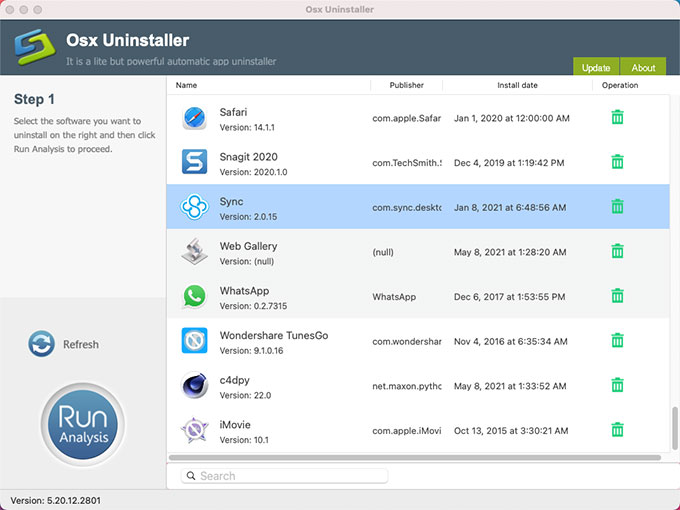
Task: Click the Wondershare TunesGo app icon
Action: pos(194,340)
